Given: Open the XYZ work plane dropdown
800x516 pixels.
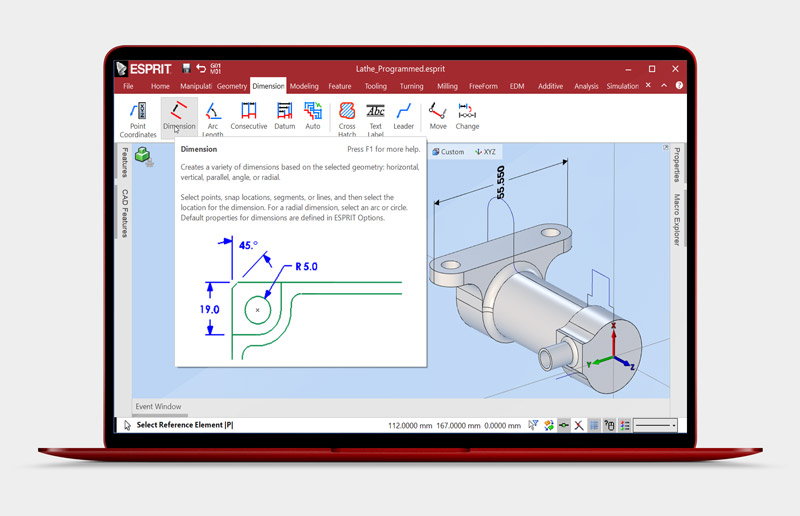Looking at the screenshot, I should click(x=485, y=152).
